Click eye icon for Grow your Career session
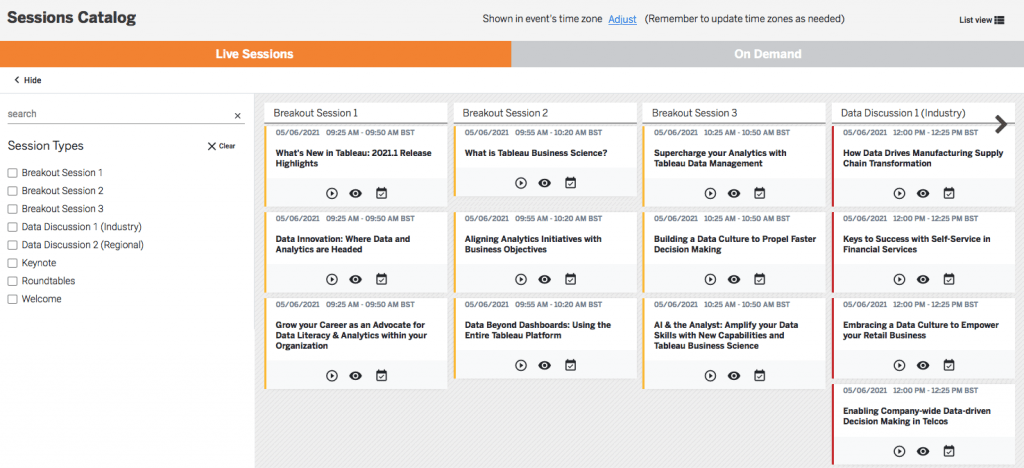This screenshot has width=1024, height=468. click(x=356, y=375)
